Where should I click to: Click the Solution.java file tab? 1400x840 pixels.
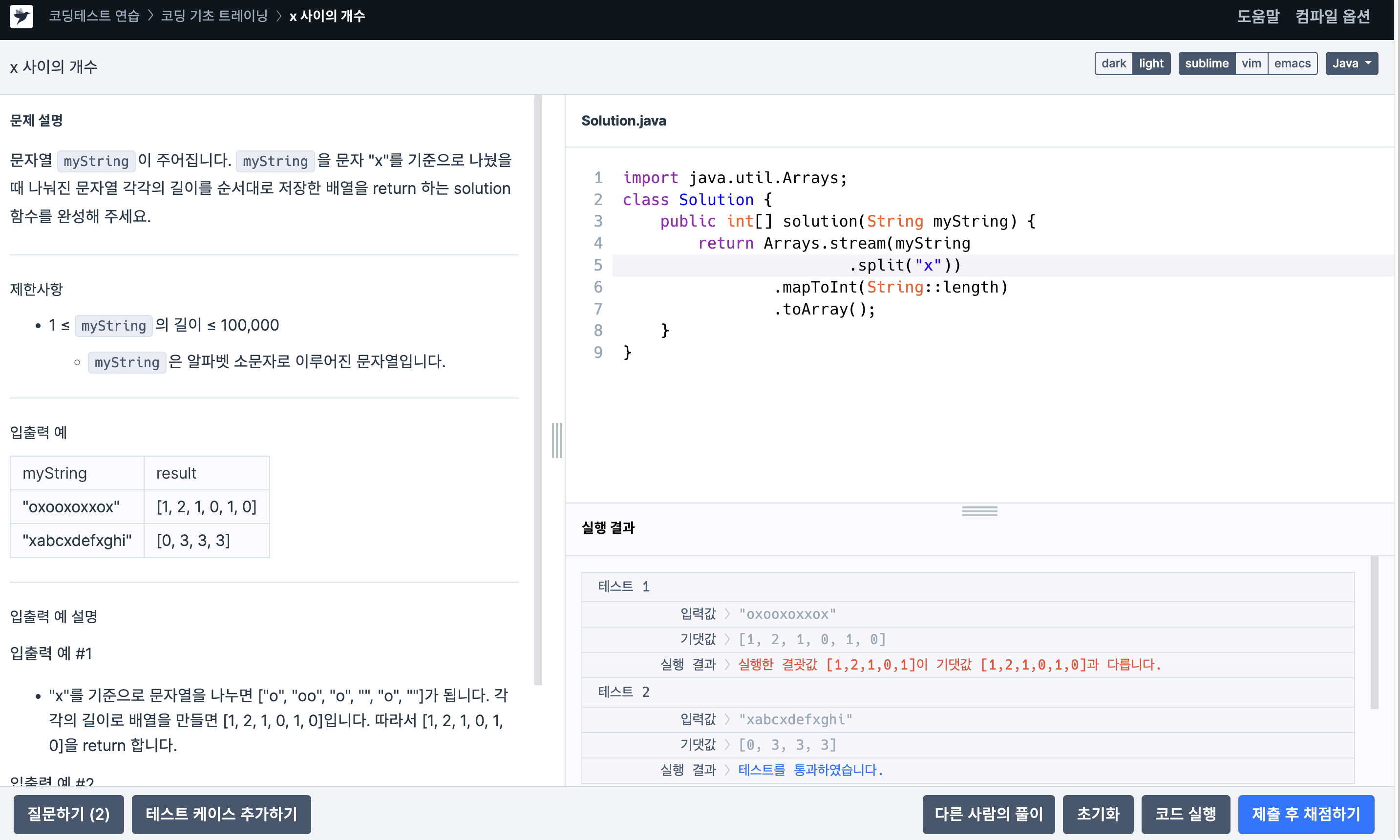[x=623, y=121]
